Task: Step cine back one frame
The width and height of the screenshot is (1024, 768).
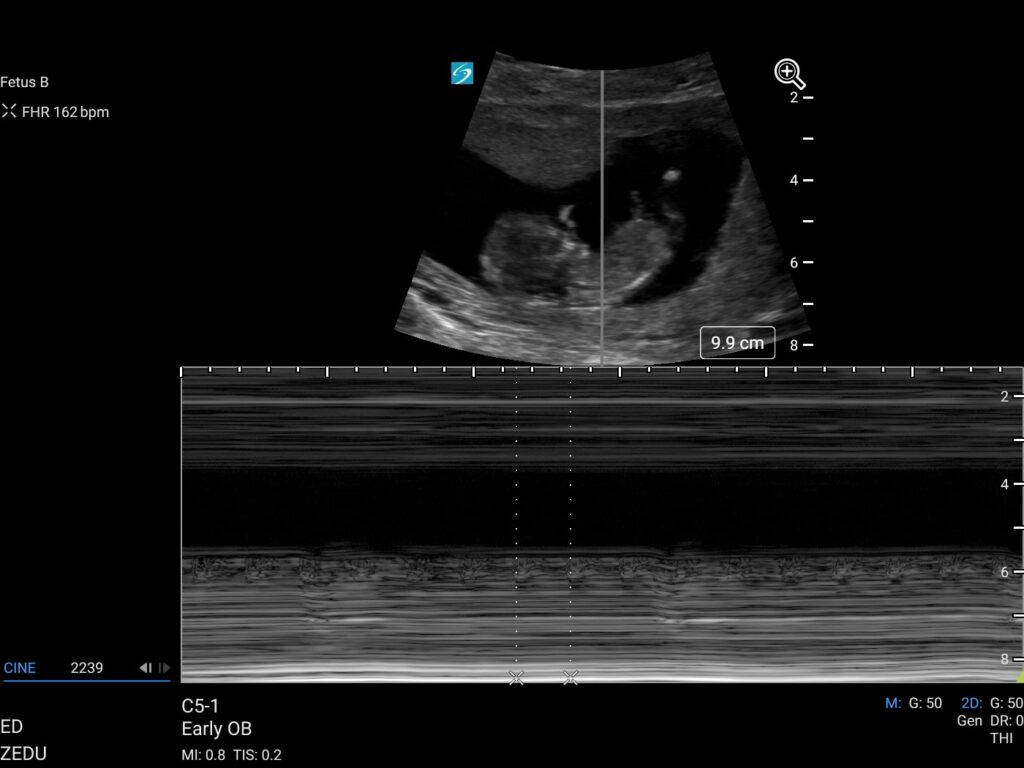Action: click(145, 667)
